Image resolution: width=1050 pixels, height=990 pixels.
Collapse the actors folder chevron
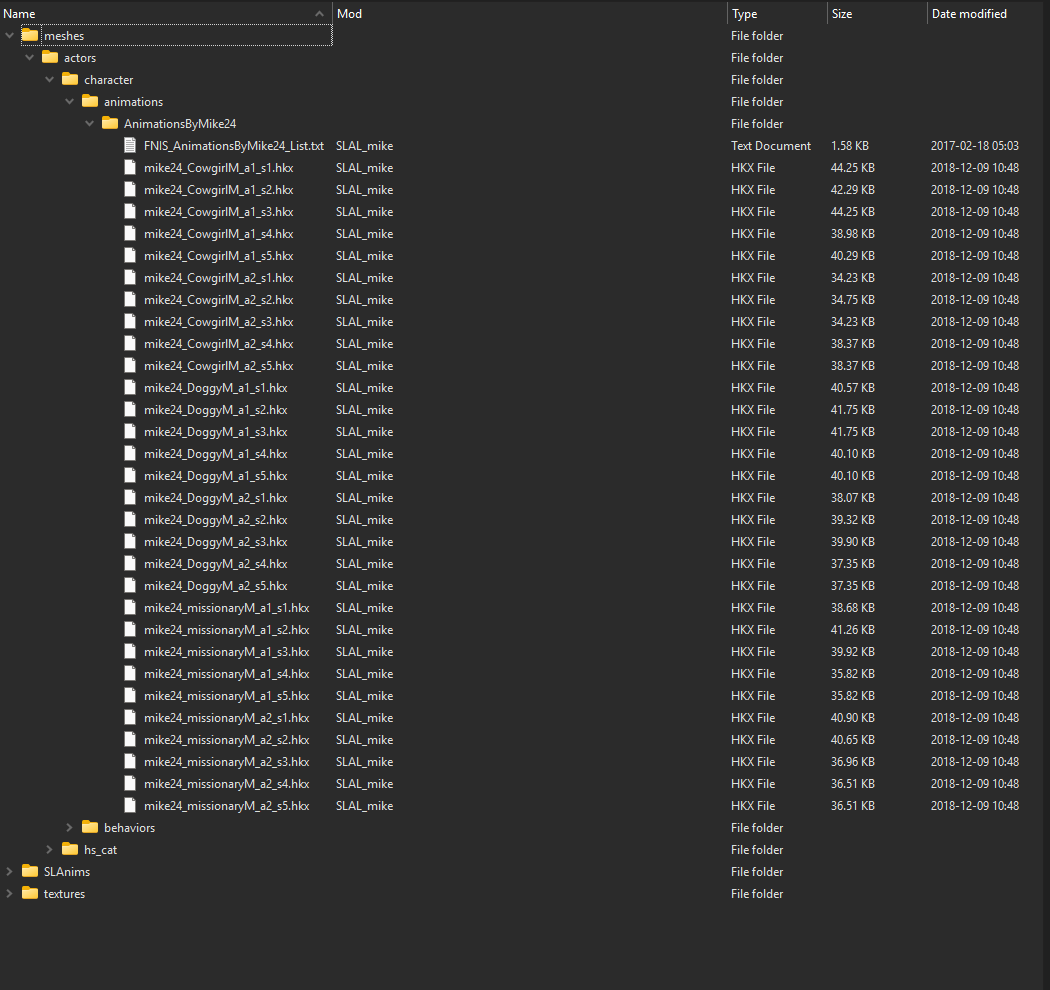click(29, 58)
